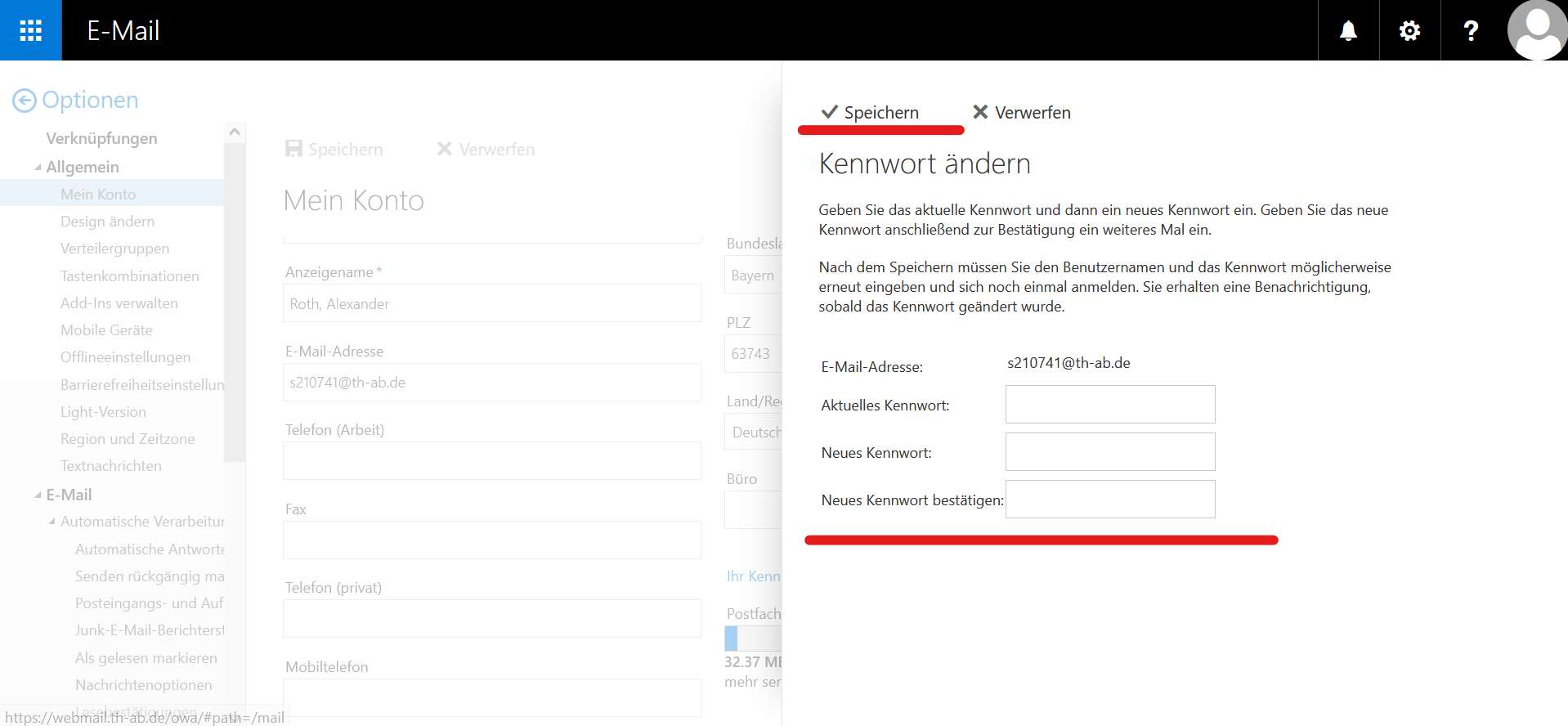Image resolution: width=1568 pixels, height=726 pixels.
Task: Open Nachrichtenoptionen option
Action: point(143,684)
